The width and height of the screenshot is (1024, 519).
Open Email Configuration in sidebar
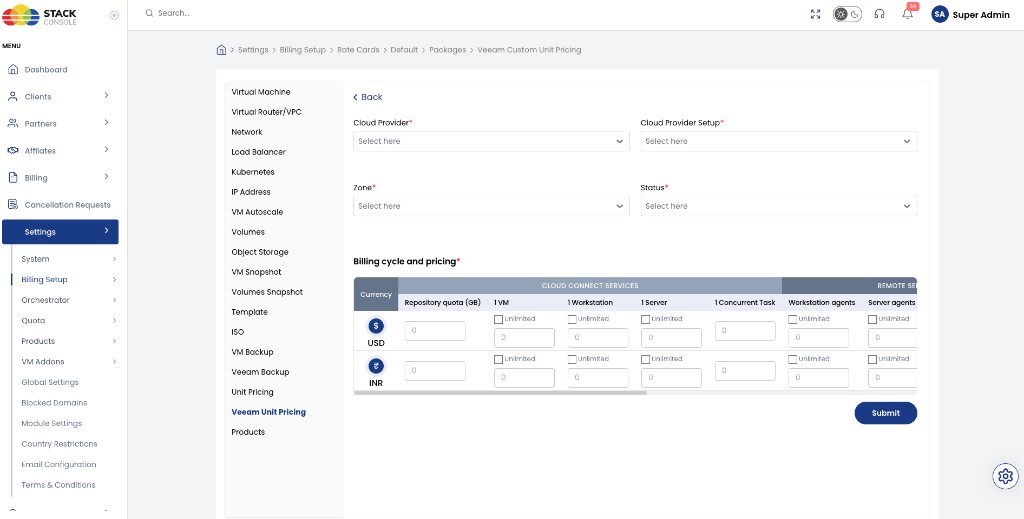pyautogui.click(x=59, y=465)
